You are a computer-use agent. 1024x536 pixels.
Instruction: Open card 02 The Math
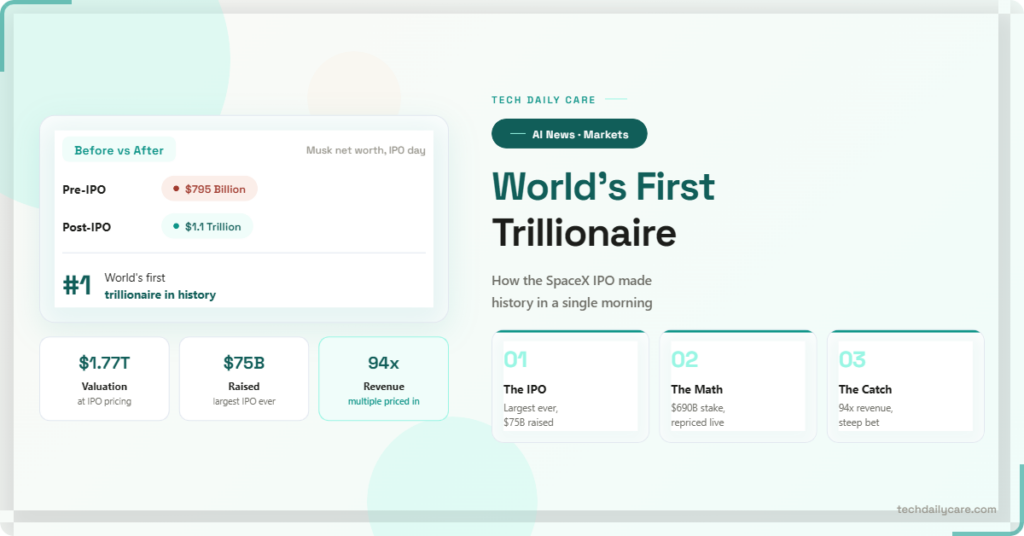(738, 386)
